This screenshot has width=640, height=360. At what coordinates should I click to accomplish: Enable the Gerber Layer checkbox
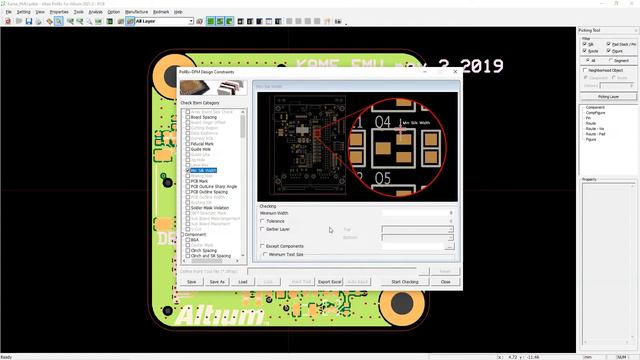coord(262,229)
